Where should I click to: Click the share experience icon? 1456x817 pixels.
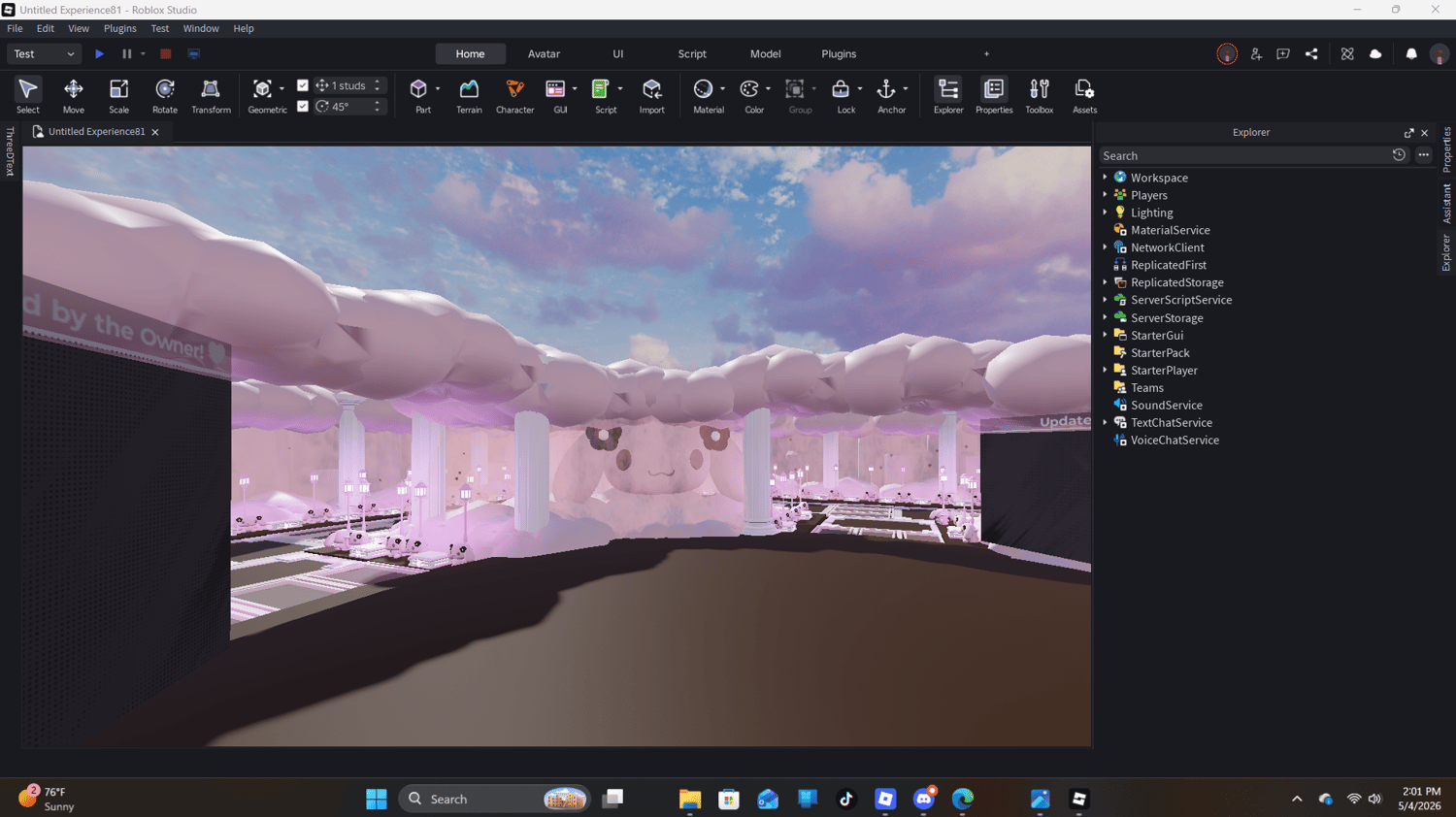(x=1311, y=54)
